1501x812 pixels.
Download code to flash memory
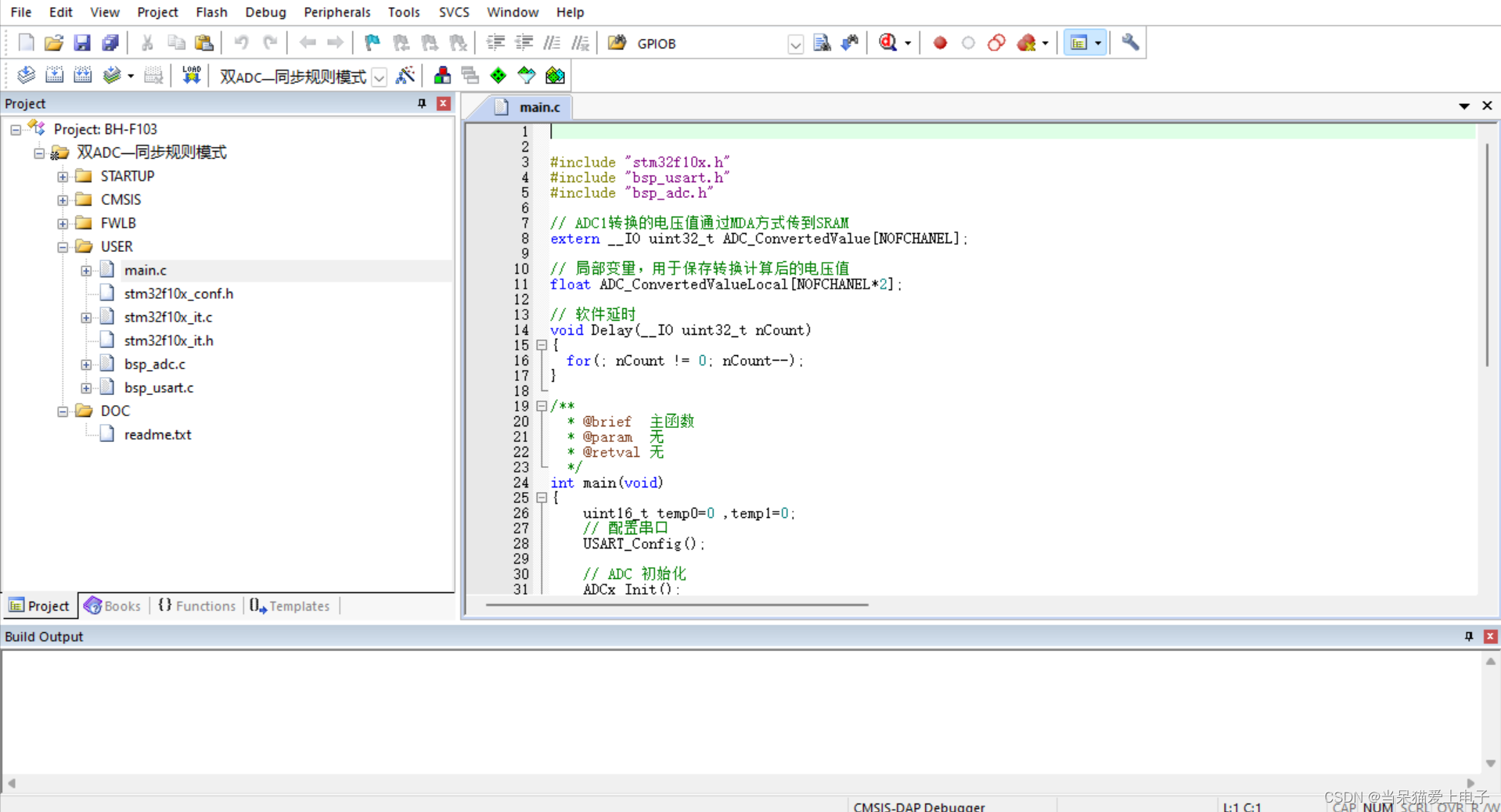(192, 74)
